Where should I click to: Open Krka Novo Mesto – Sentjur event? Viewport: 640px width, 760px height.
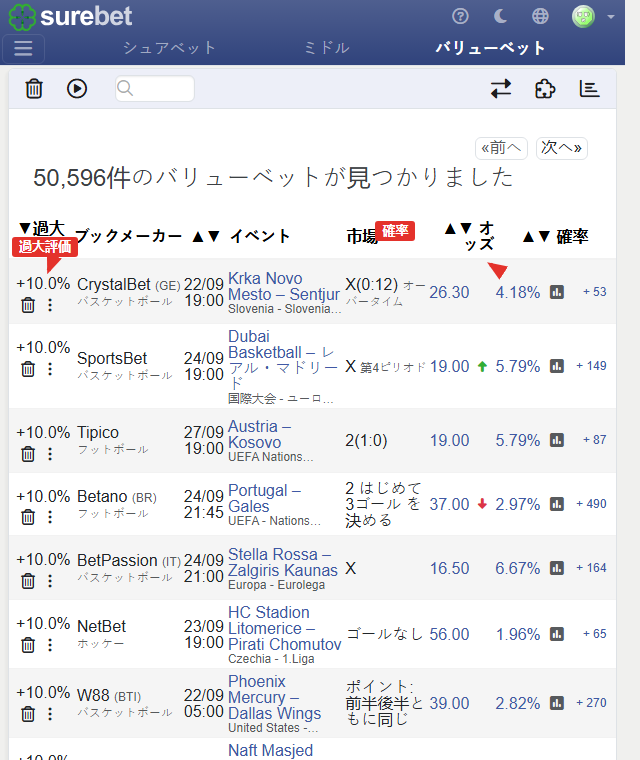284,286
